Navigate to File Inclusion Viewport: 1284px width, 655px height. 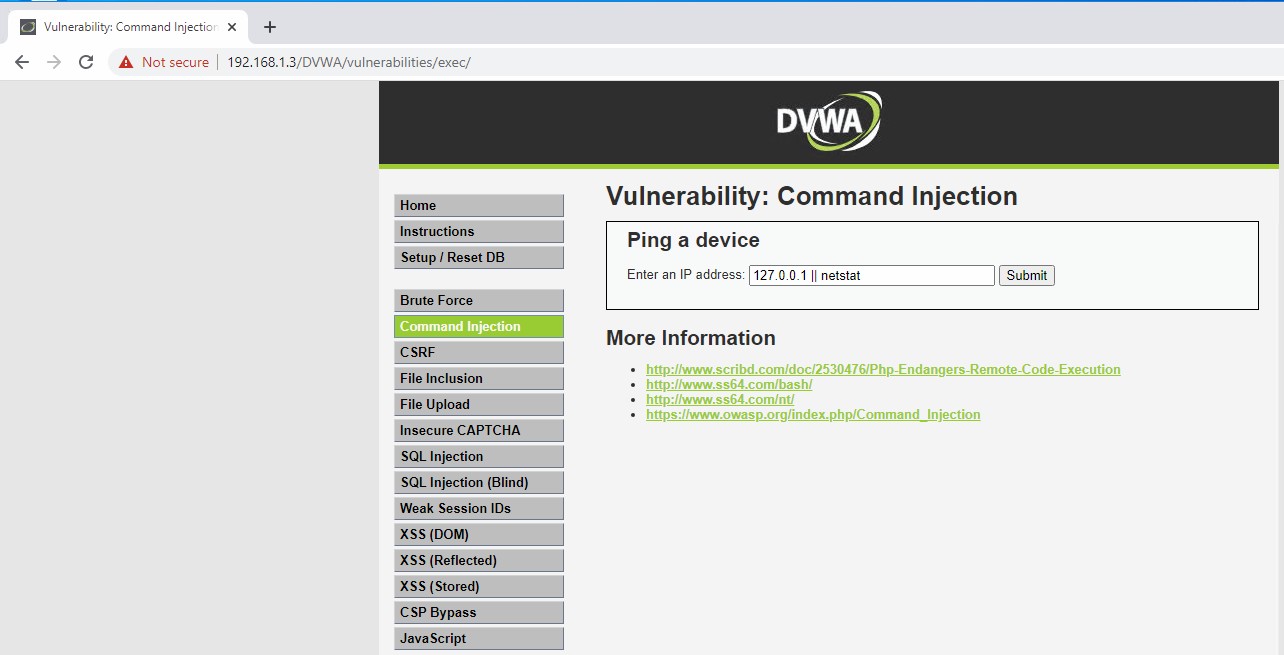479,378
